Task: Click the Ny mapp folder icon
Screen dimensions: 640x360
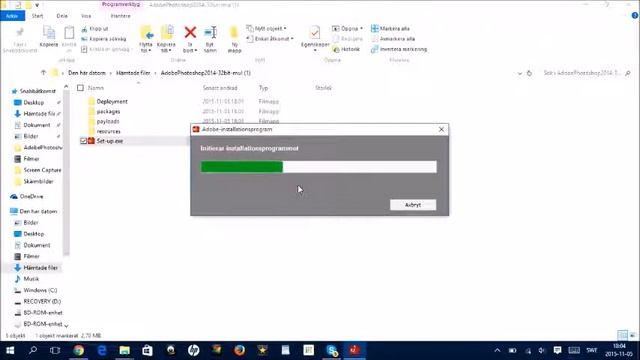Action: tap(234, 32)
